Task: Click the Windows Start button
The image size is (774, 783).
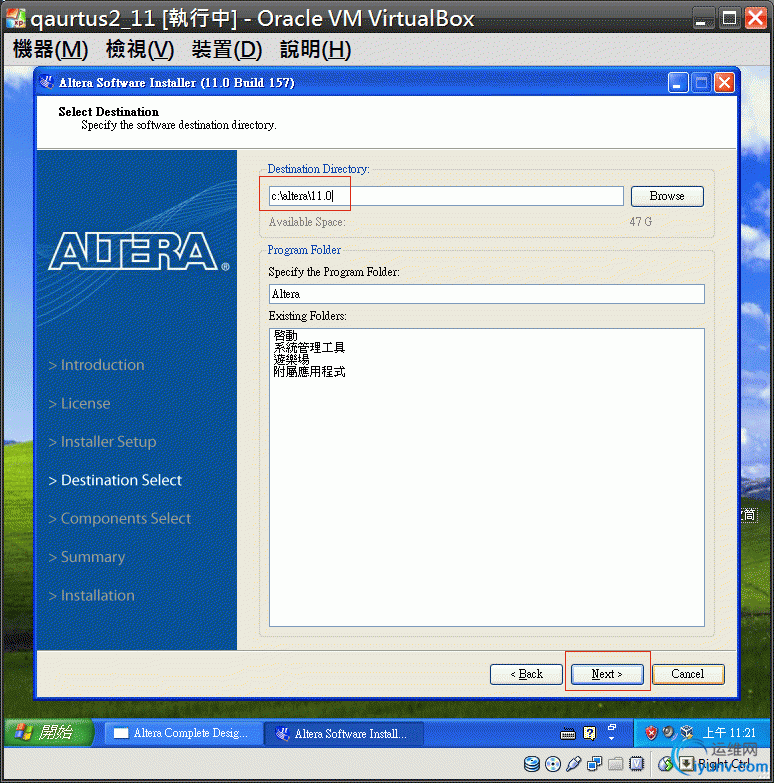Action: pyautogui.click(x=48, y=733)
